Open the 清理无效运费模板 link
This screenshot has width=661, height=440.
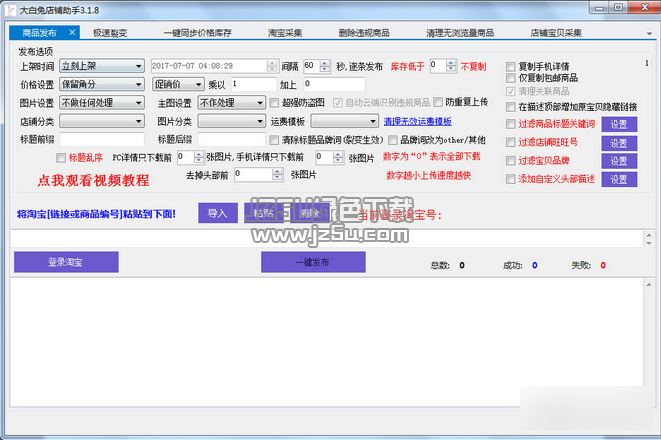(x=417, y=121)
